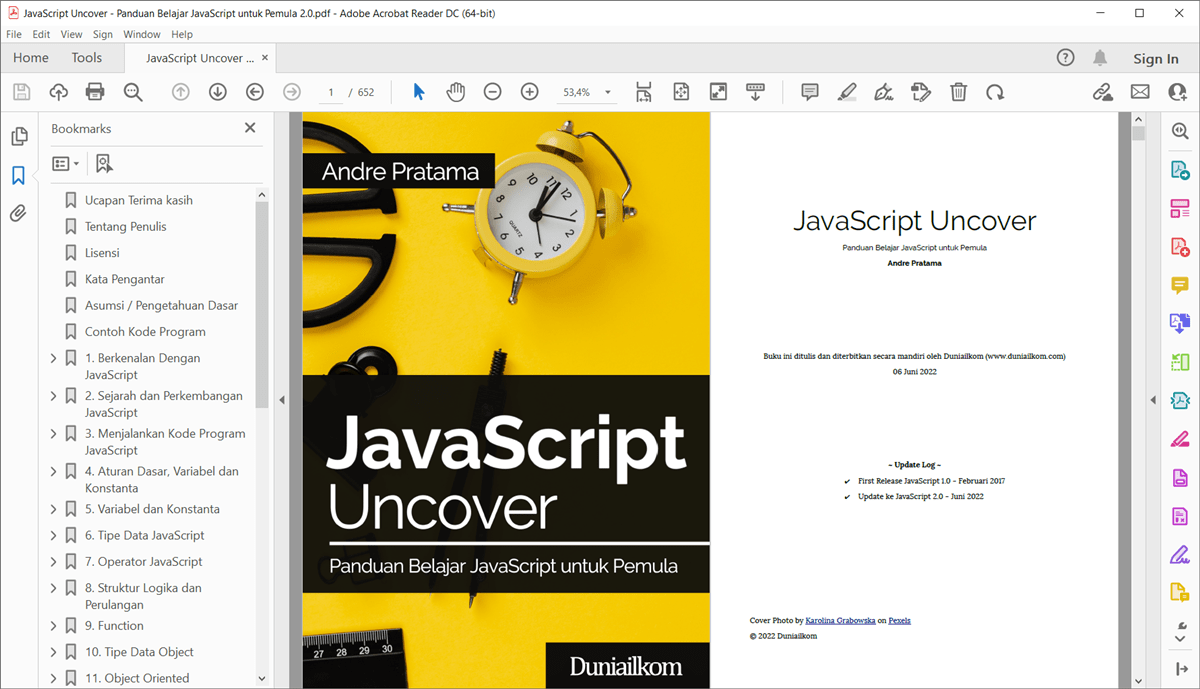Viewport: 1200px width, 689px height.
Task: Select the Highlight text pen tool
Action: (847, 92)
